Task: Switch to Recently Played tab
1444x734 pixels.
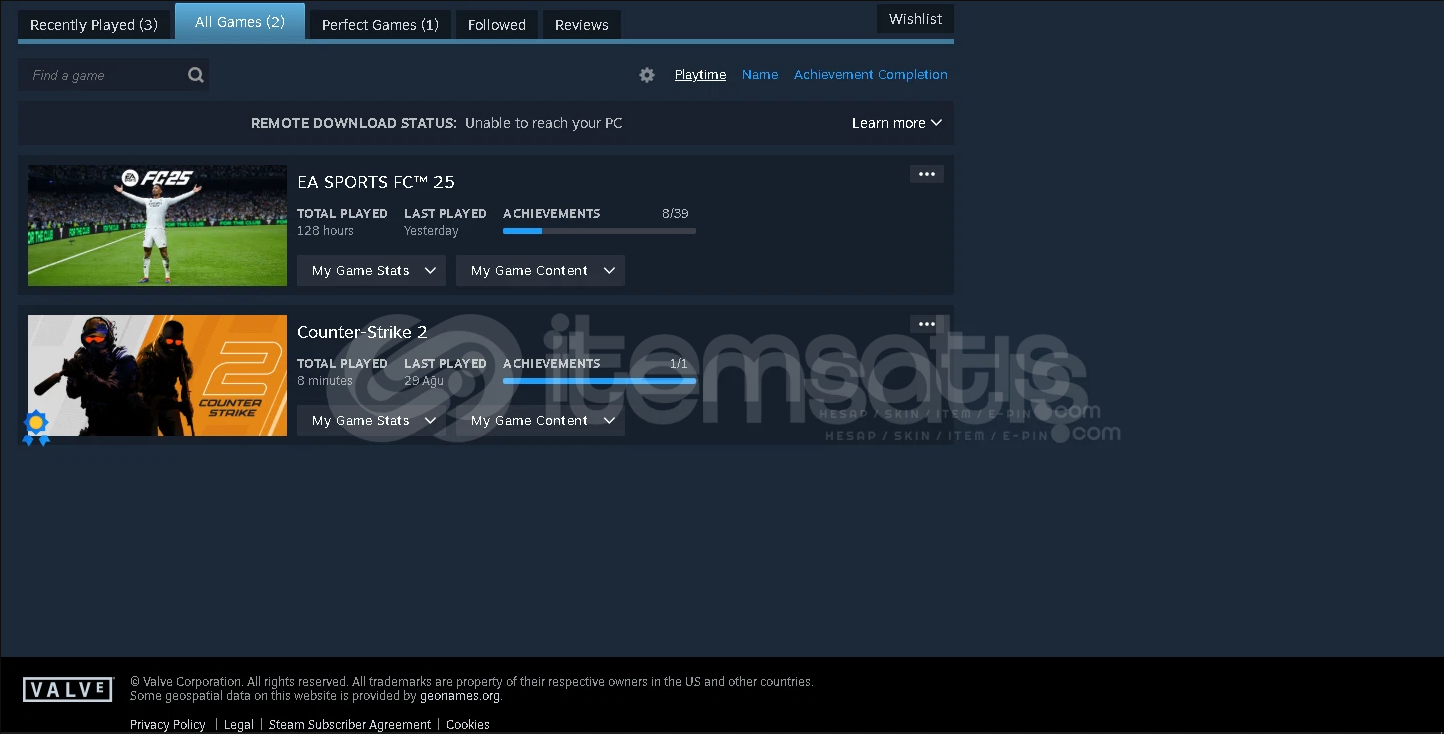Action: pyautogui.click(x=94, y=25)
